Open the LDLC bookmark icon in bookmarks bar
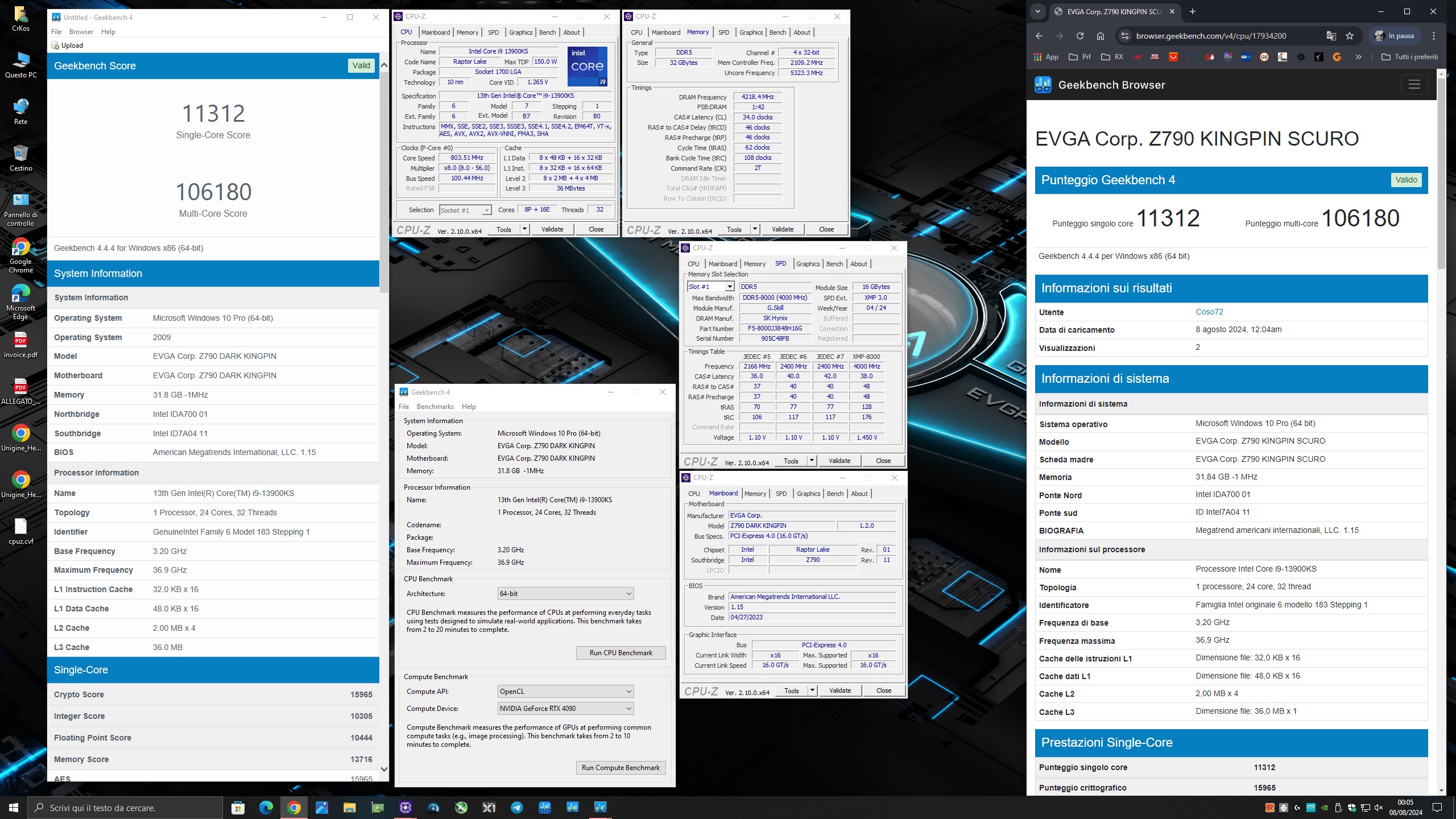Screen dimensions: 1456x819 pyautogui.click(x=1246, y=57)
